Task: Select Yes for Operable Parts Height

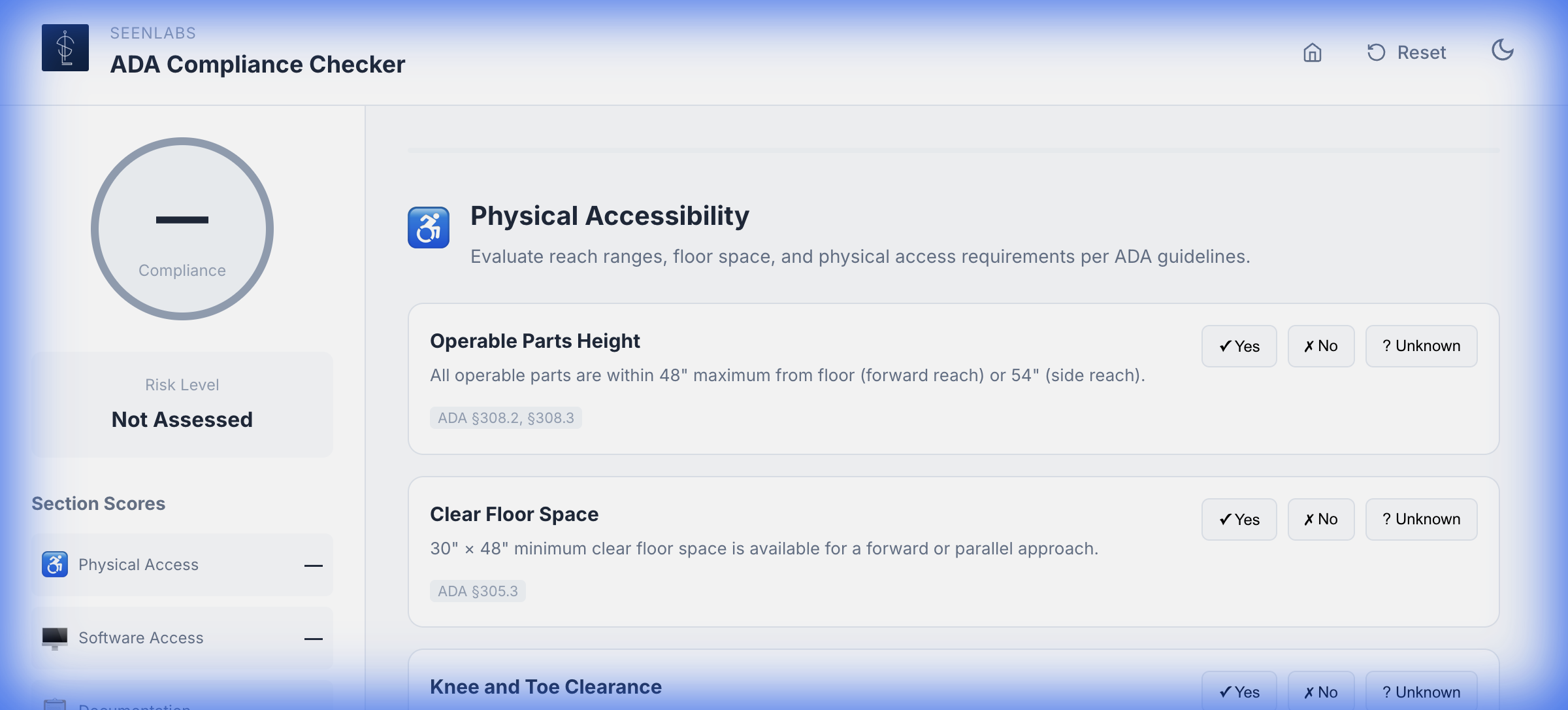Action: pyautogui.click(x=1239, y=346)
